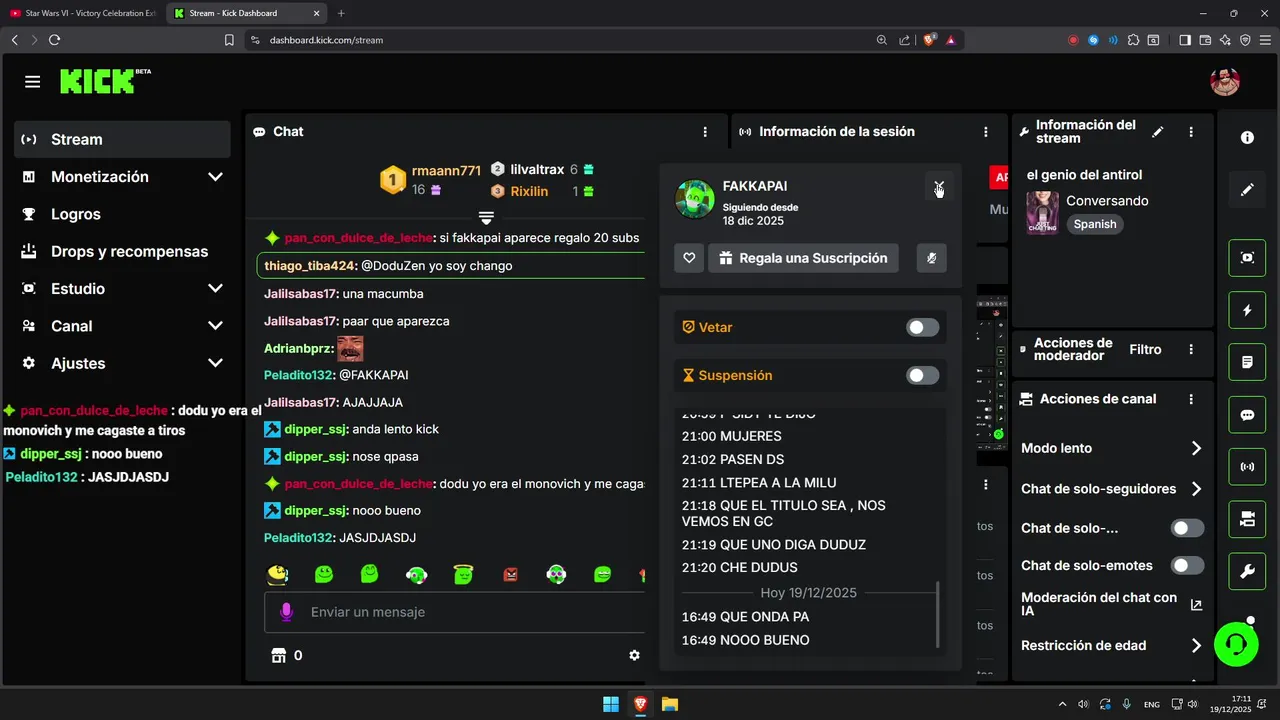
Task: Click the chat bubble icon in right sidebar
Action: click(x=1247, y=414)
